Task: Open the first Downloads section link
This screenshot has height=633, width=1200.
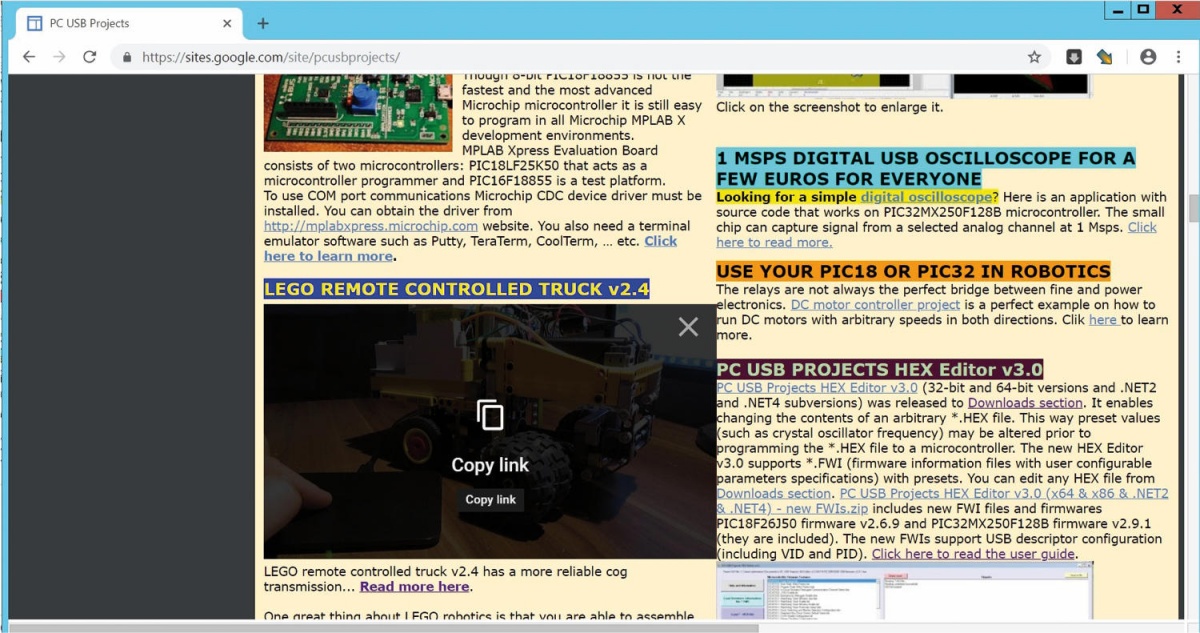Action: pyautogui.click(x=1025, y=402)
